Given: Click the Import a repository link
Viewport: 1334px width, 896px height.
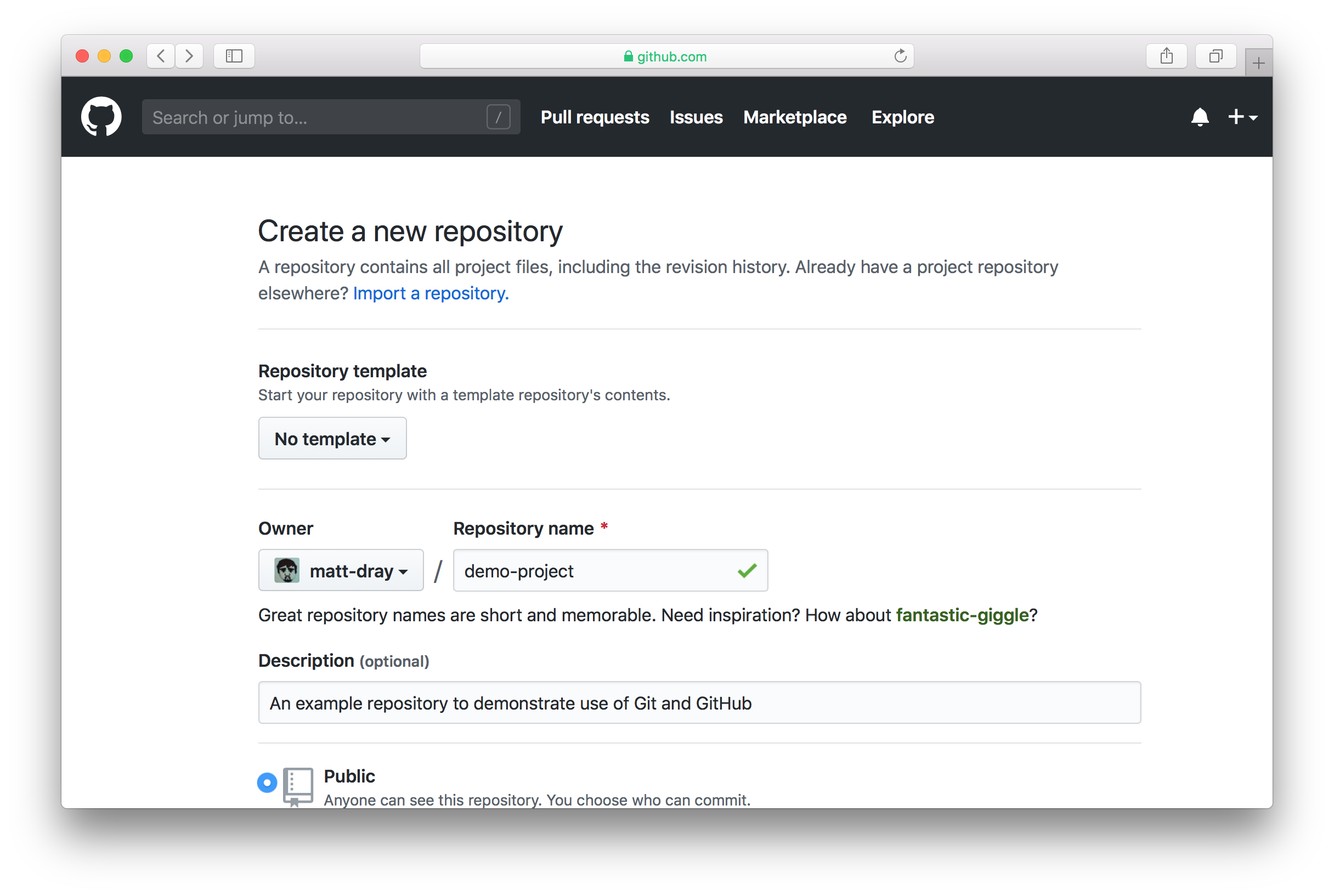Looking at the screenshot, I should point(430,293).
